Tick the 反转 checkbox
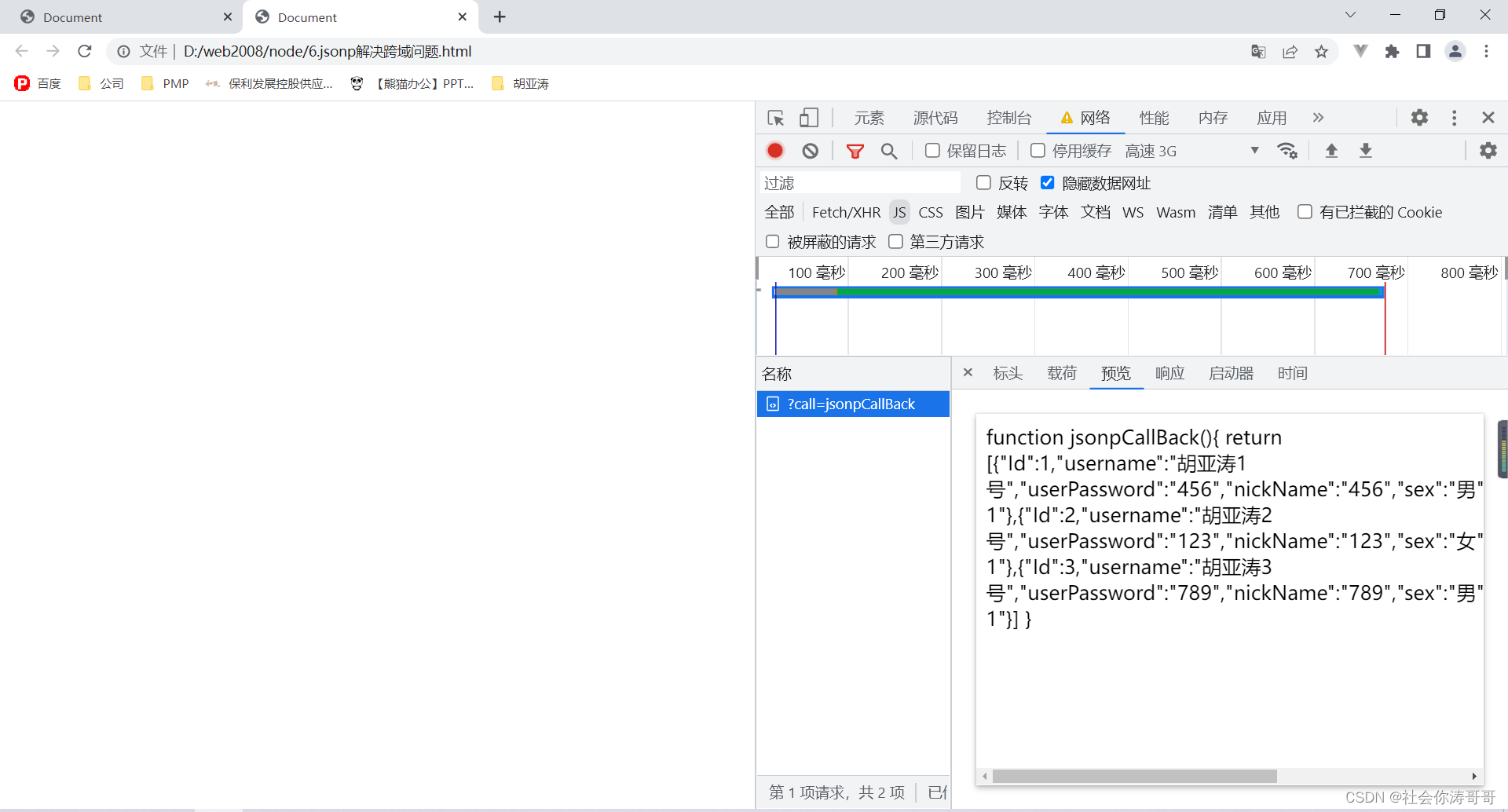 983,182
